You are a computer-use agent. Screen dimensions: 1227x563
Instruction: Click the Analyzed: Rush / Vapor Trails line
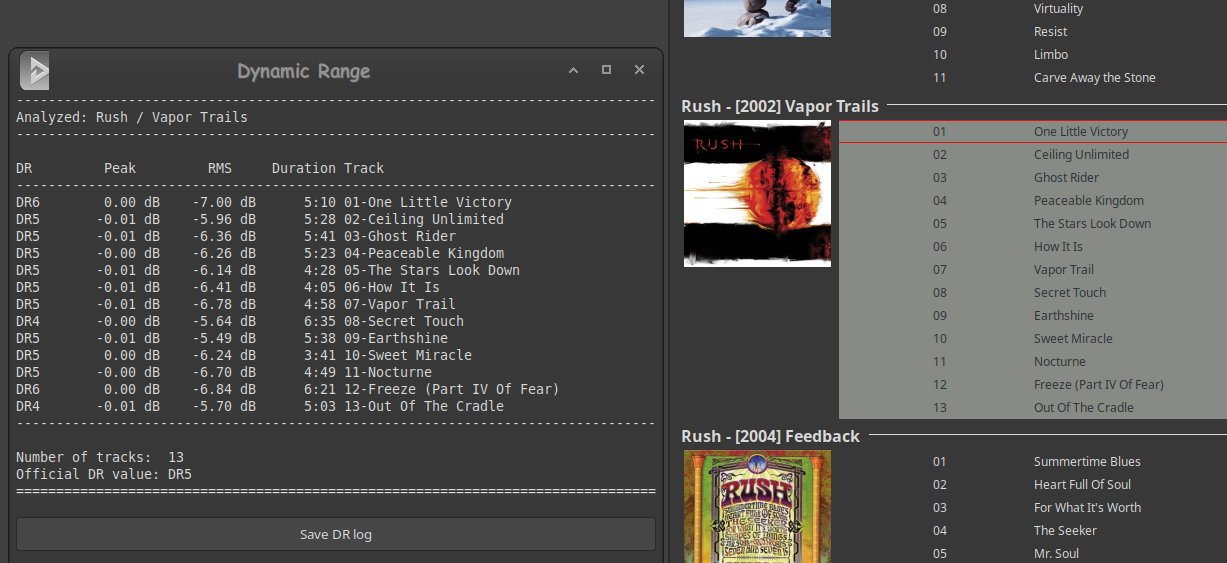132,117
